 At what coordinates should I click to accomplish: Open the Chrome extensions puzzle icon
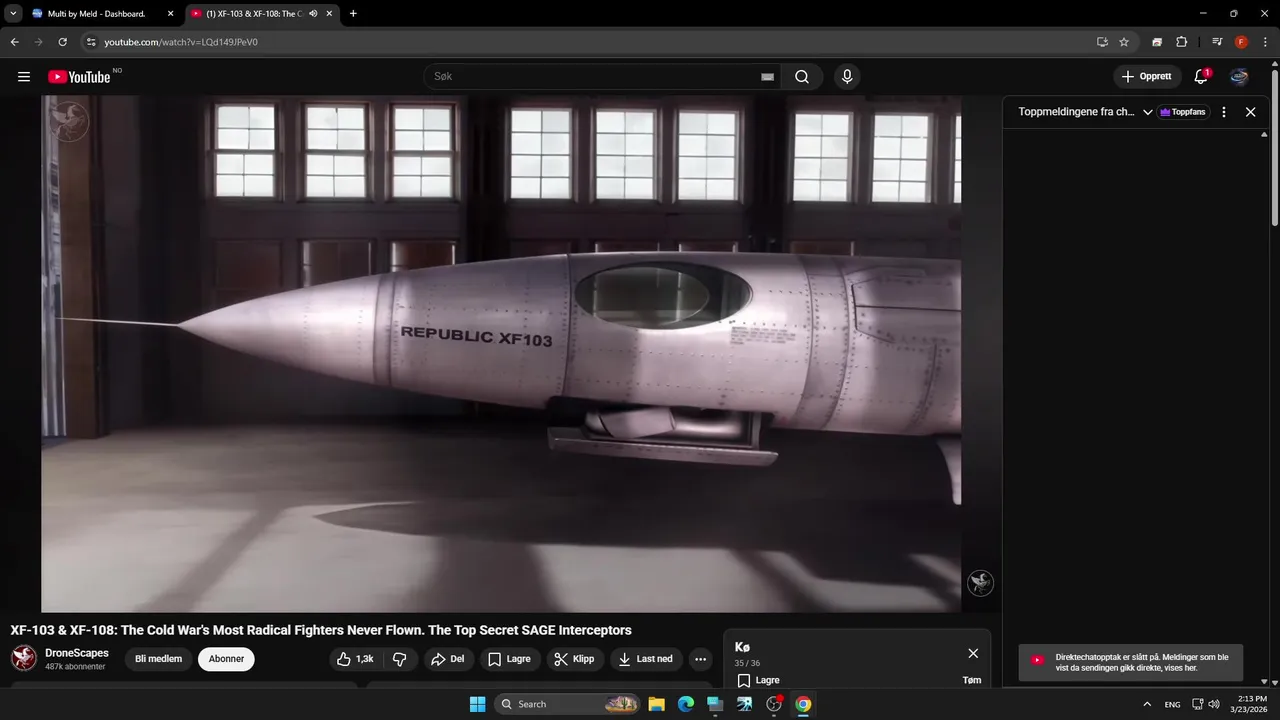click(x=1181, y=42)
